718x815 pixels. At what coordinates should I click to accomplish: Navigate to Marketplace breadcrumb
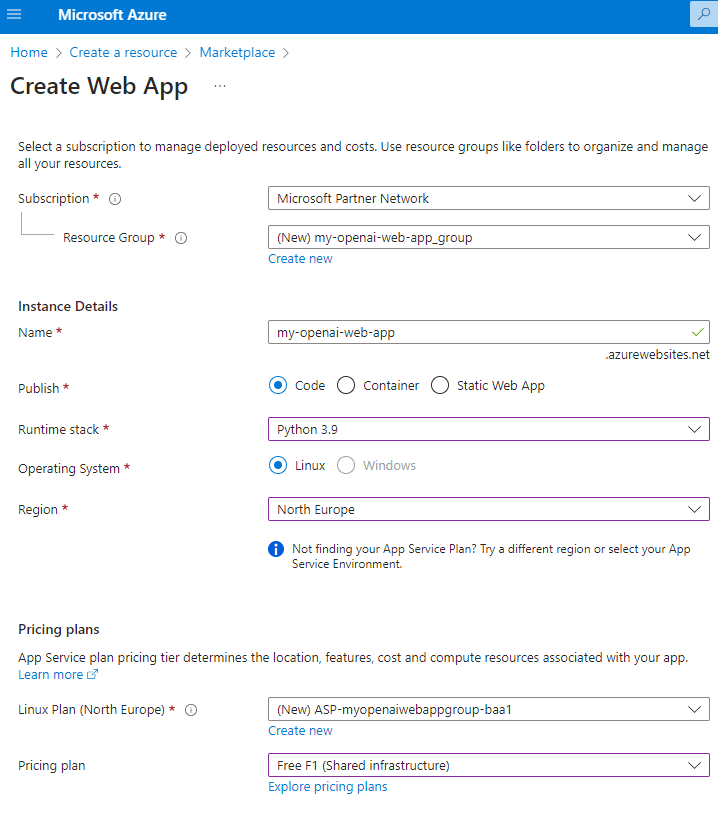[237, 52]
